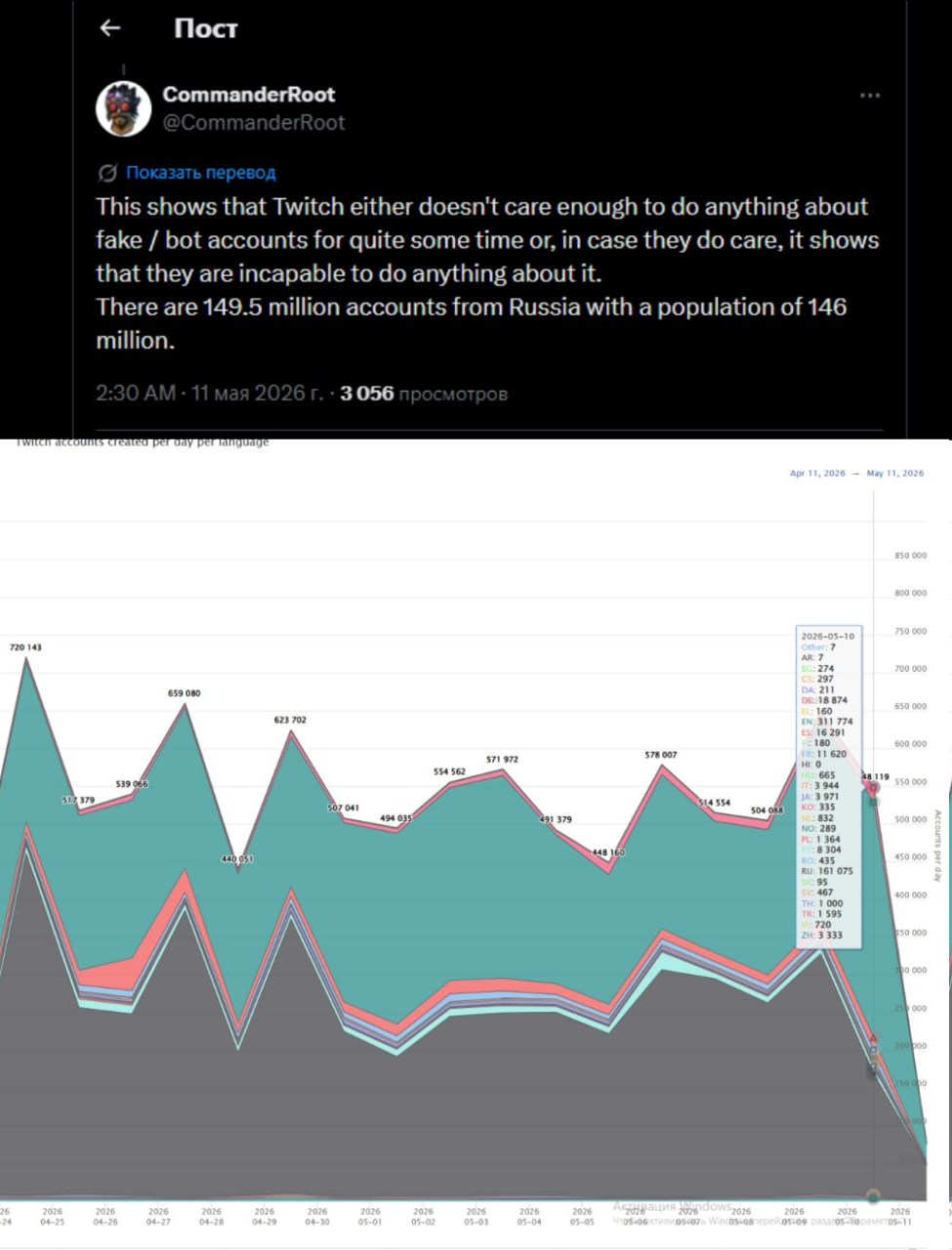Image resolution: width=952 pixels, height=1250 pixels.
Task: Select the Apr 11, 2026 start date
Action: (817, 474)
